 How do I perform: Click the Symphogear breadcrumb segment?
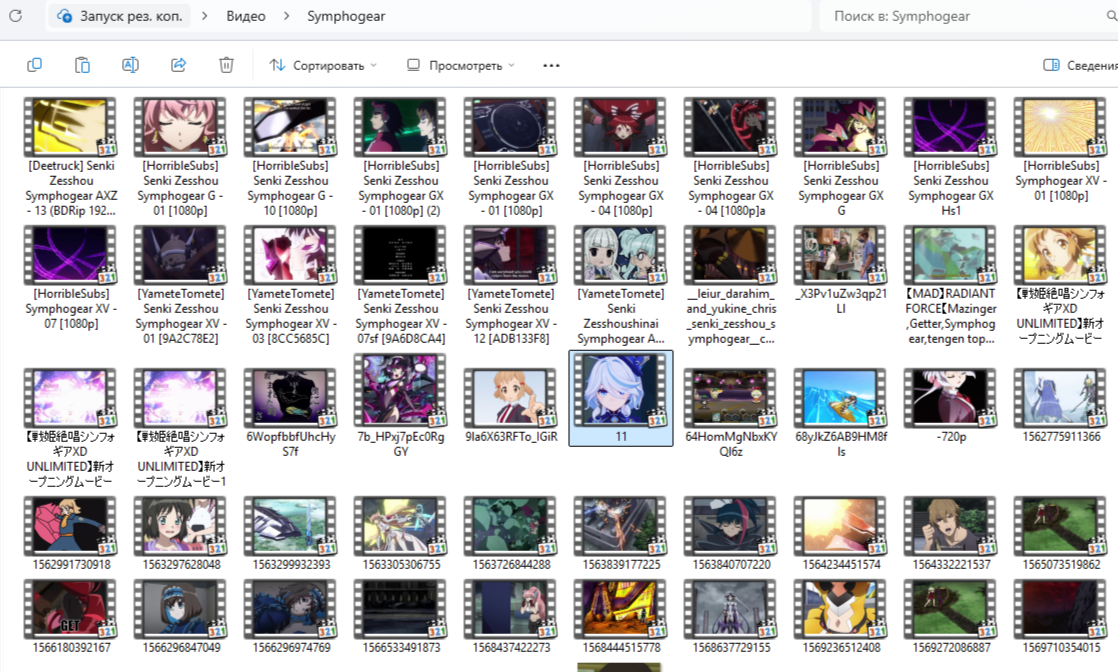pyautogui.click(x=347, y=16)
